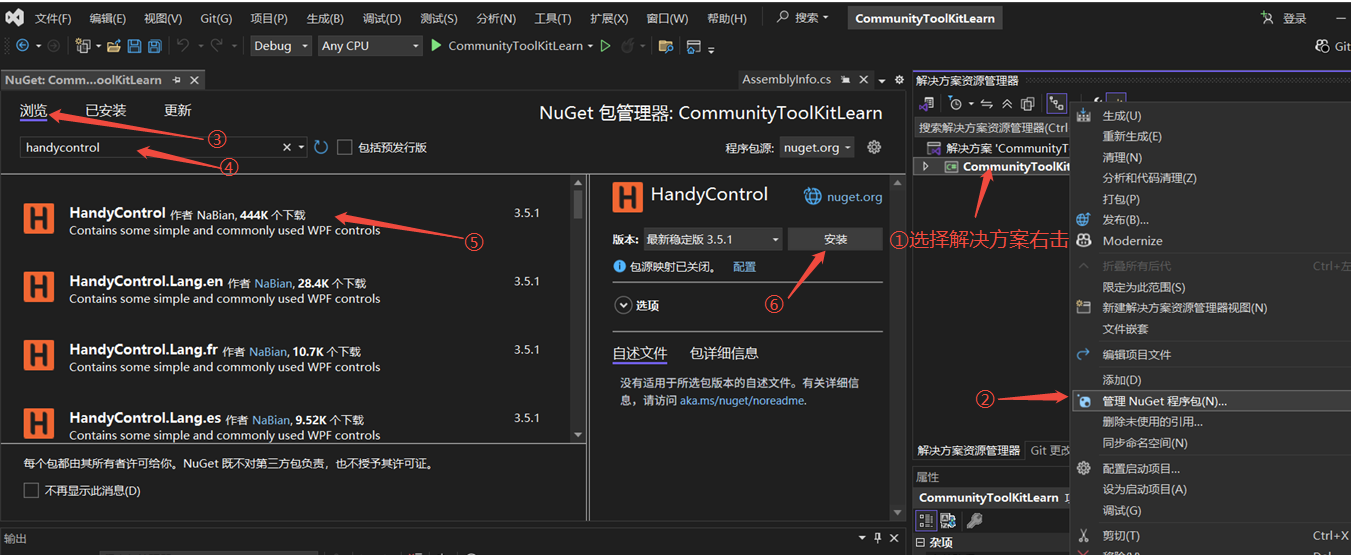This screenshot has height=555, width=1351.
Task: Click sync with active document icon
Action: 986,103
